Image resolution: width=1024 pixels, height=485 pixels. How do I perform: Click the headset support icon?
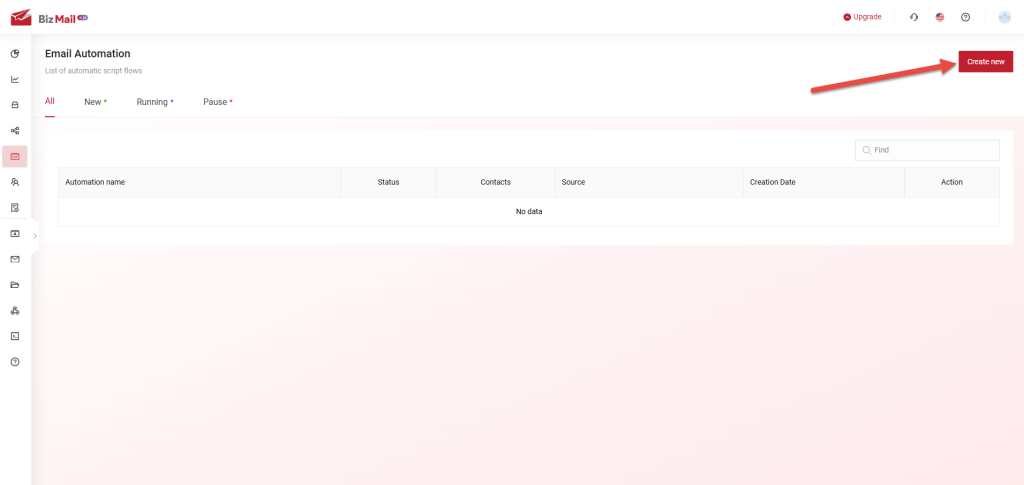(914, 17)
